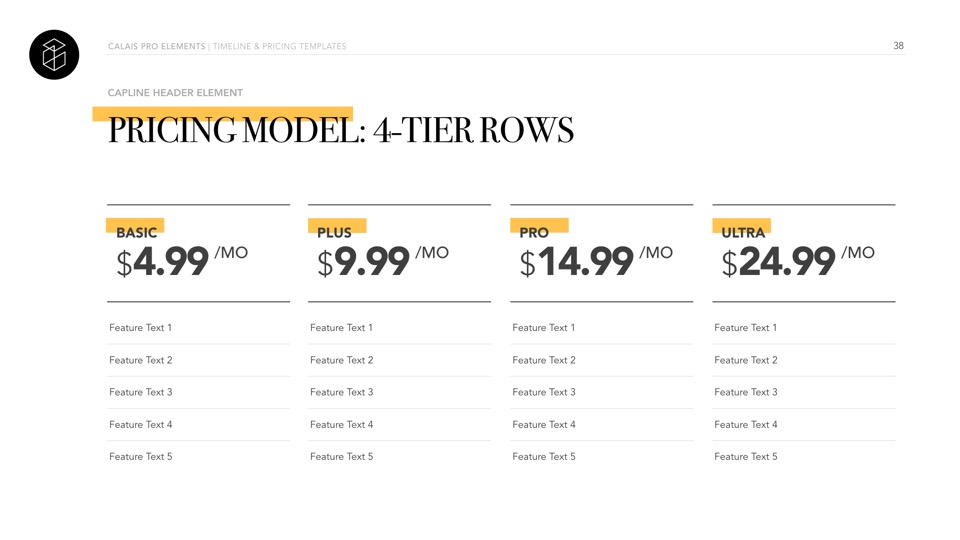This screenshot has width=960, height=540.
Task: Click the "CAPLINE HEADER ELEMENT" caption
Action: 175,93
